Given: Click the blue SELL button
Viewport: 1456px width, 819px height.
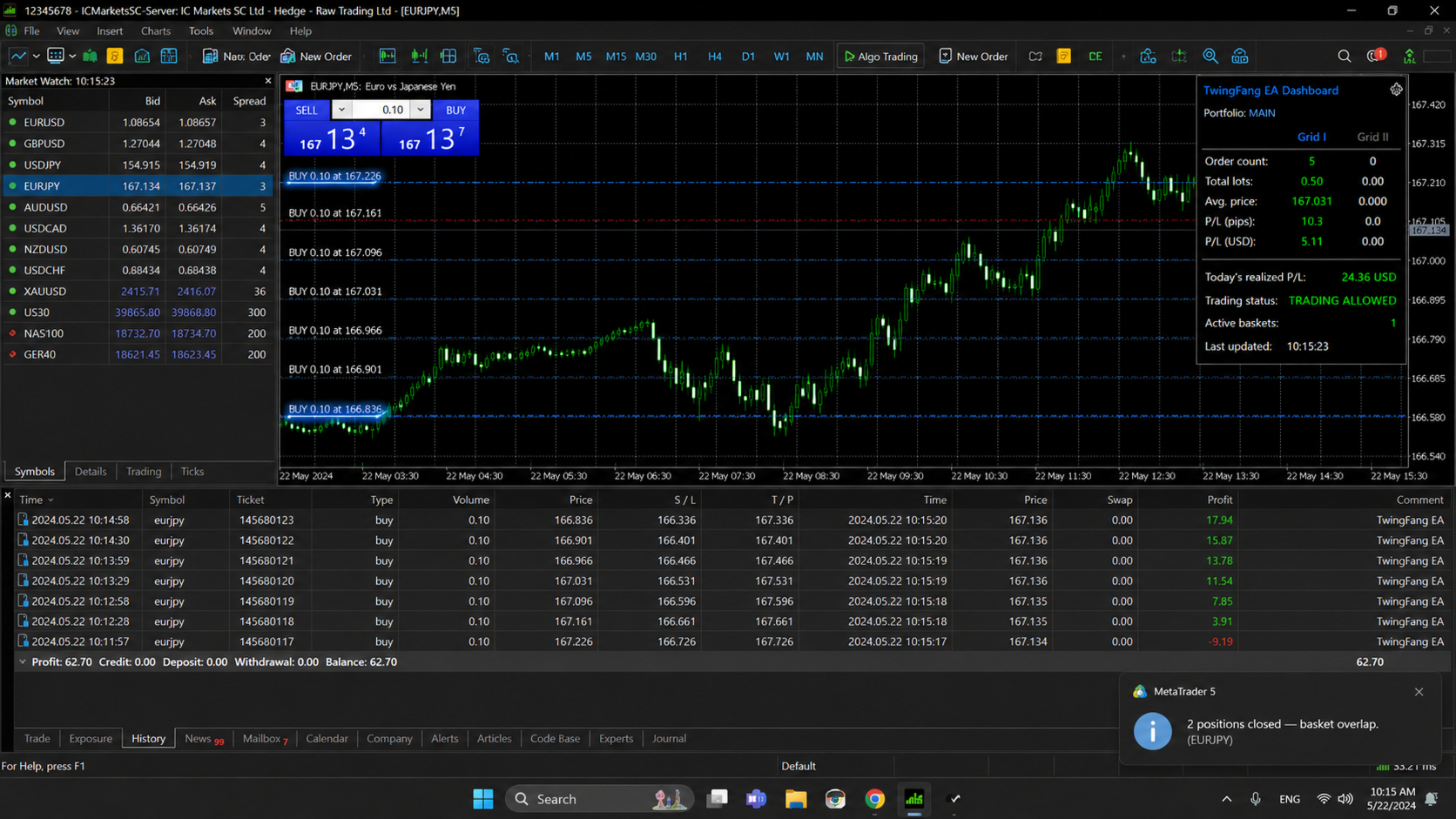Looking at the screenshot, I should click(x=307, y=110).
